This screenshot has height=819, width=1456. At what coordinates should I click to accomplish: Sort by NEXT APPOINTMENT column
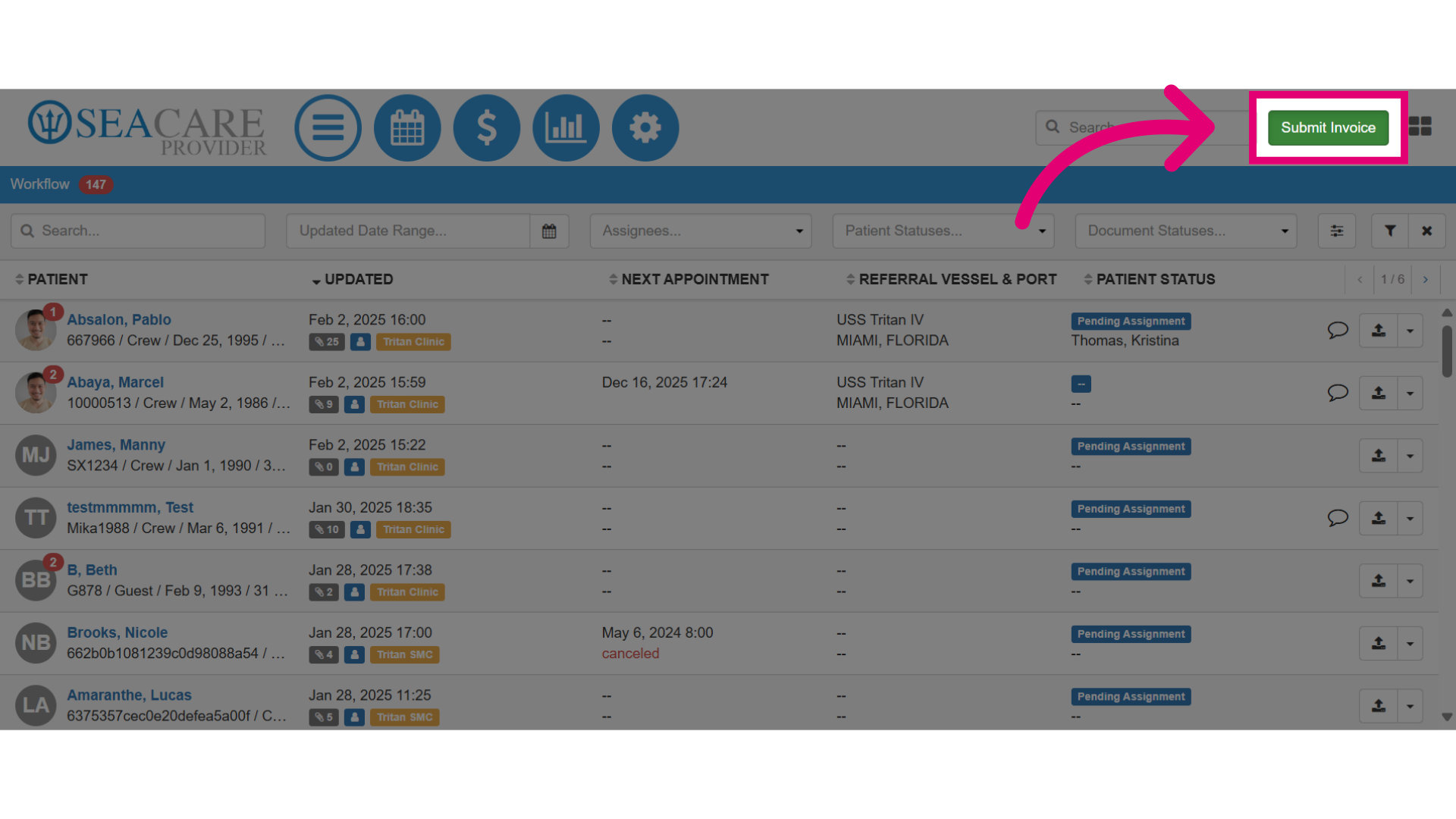point(689,279)
